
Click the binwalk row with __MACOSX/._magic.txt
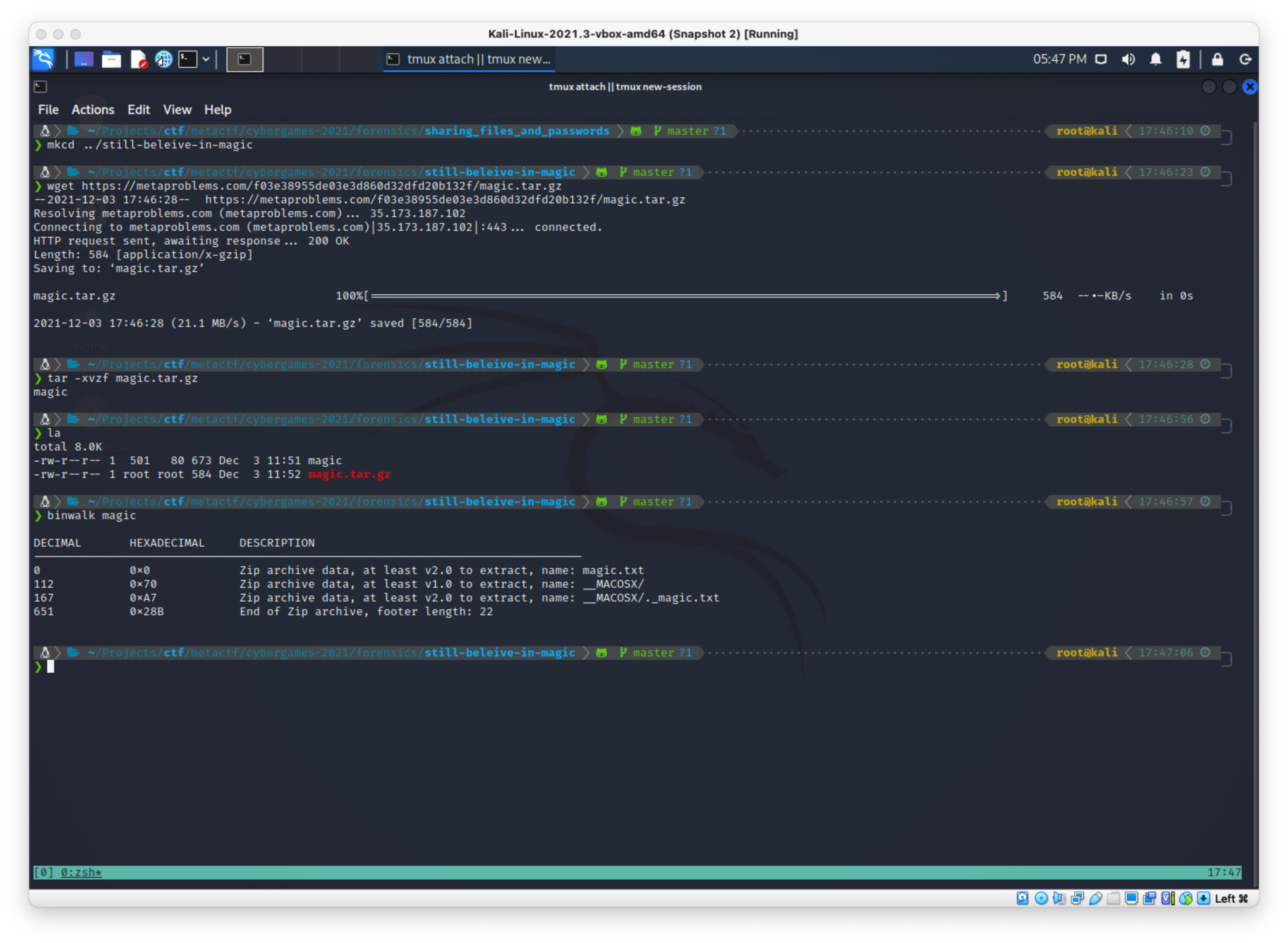pyautogui.click(x=376, y=598)
